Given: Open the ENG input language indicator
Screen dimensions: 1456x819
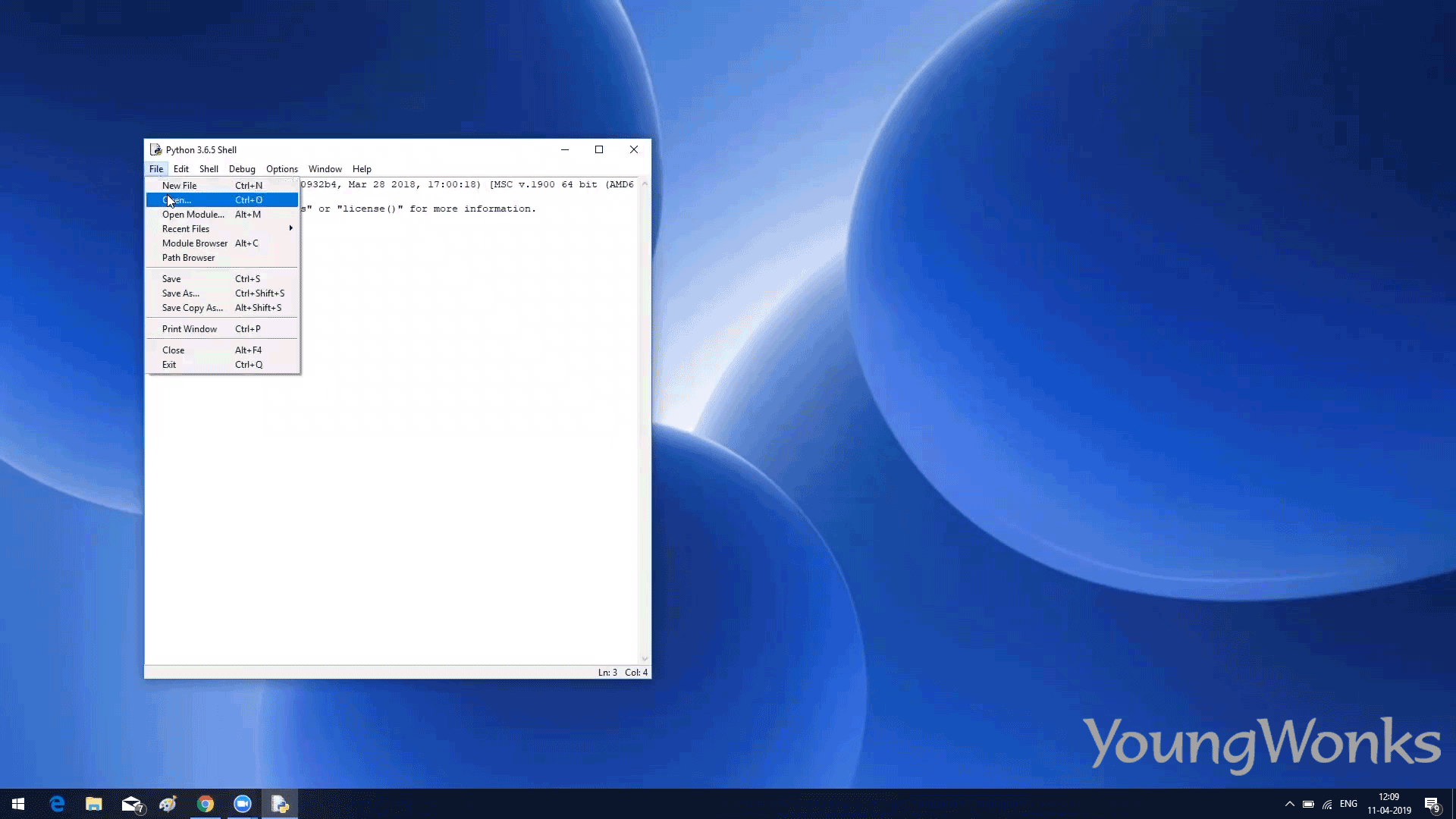Looking at the screenshot, I should tap(1348, 804).
